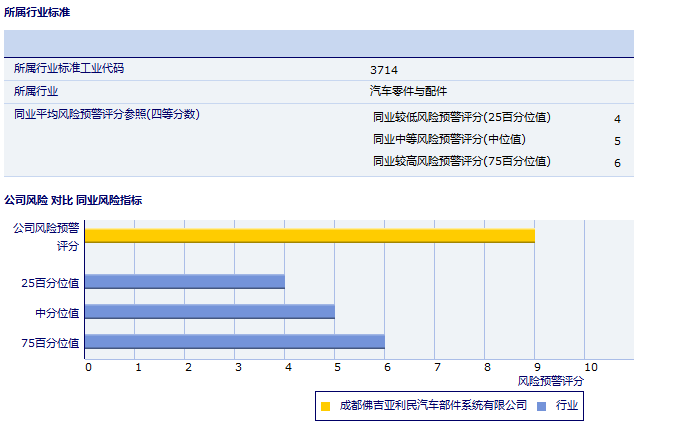Click the blue 25百分位值 bar in chart
The height and width of the screenshot is (431, 676).
pos(184,282)
